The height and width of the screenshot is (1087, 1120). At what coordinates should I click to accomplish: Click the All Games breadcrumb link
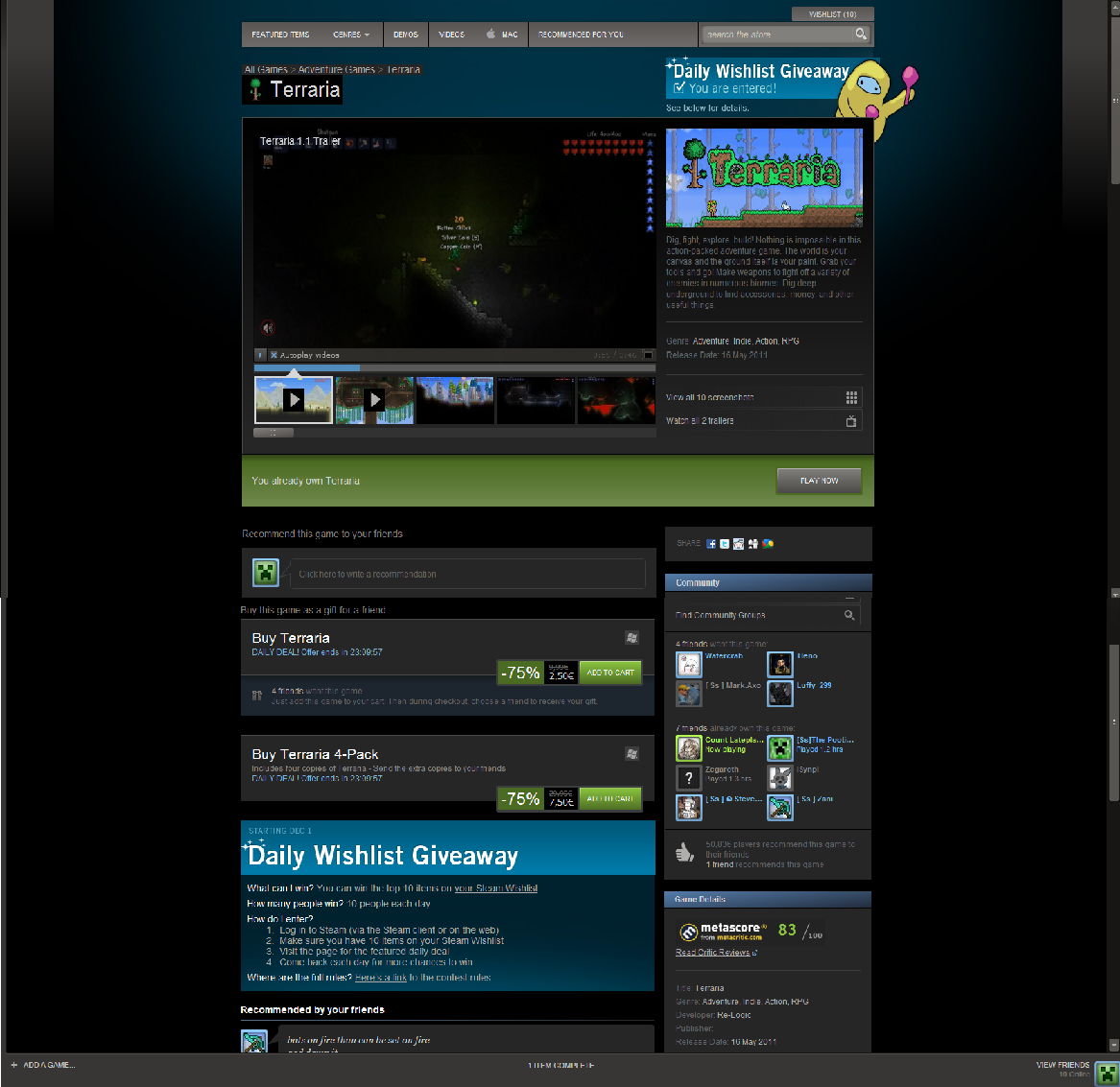pyautogui.click(x=266, y=69)
